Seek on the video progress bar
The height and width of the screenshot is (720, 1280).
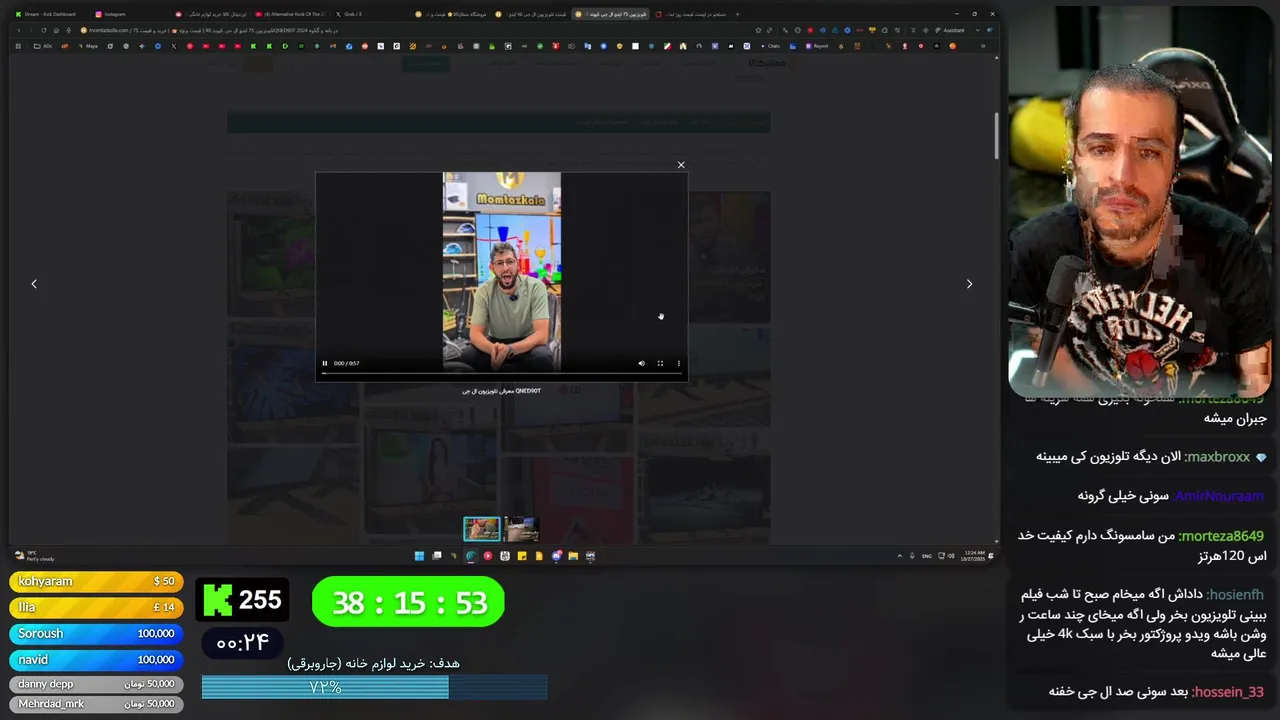pos(501,373)
